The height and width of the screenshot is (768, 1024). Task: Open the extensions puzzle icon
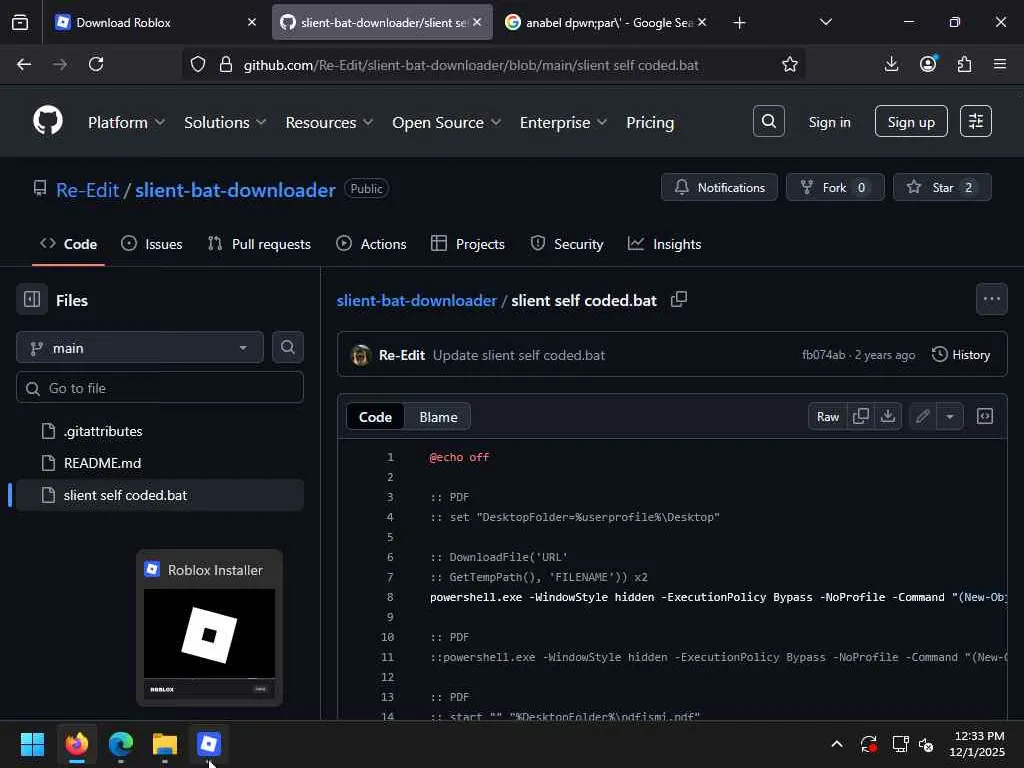[x=964, y=64]
